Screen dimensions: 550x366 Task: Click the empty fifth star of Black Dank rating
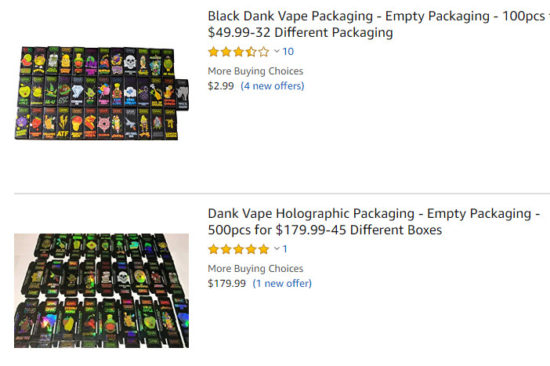tap(264, 52)
